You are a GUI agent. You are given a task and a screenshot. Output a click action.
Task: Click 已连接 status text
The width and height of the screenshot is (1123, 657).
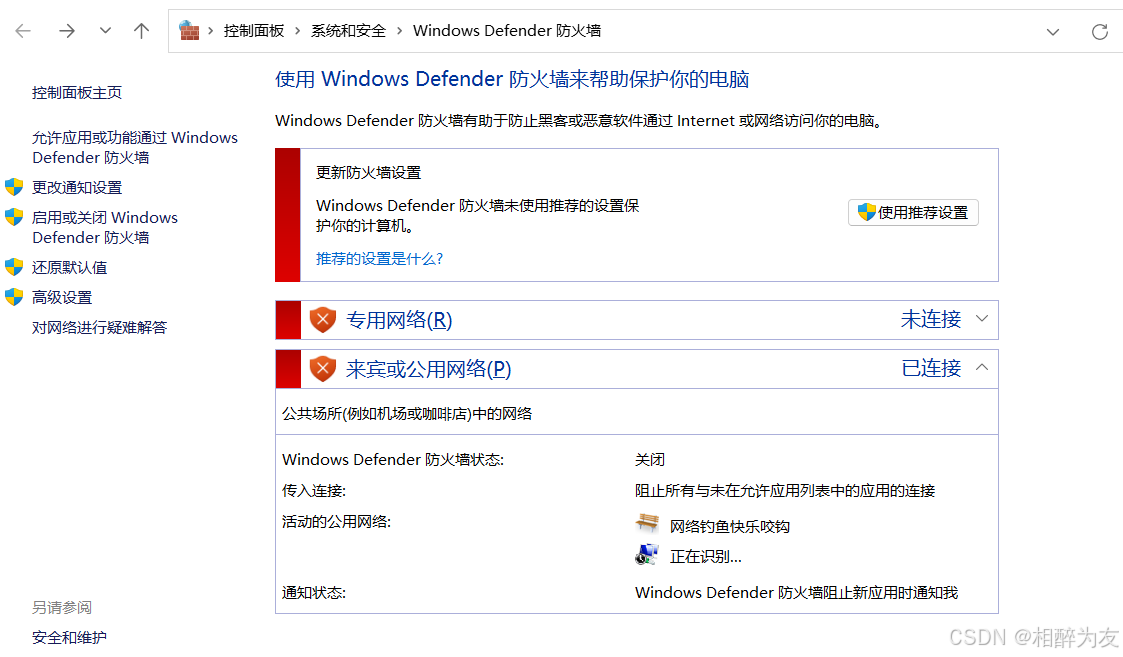point(930,368)
